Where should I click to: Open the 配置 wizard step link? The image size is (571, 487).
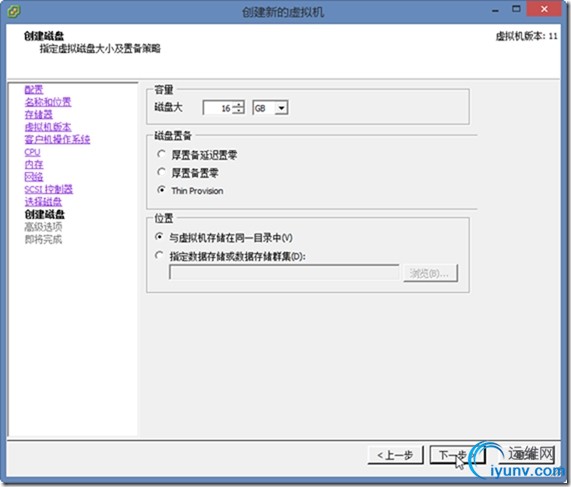34,90
